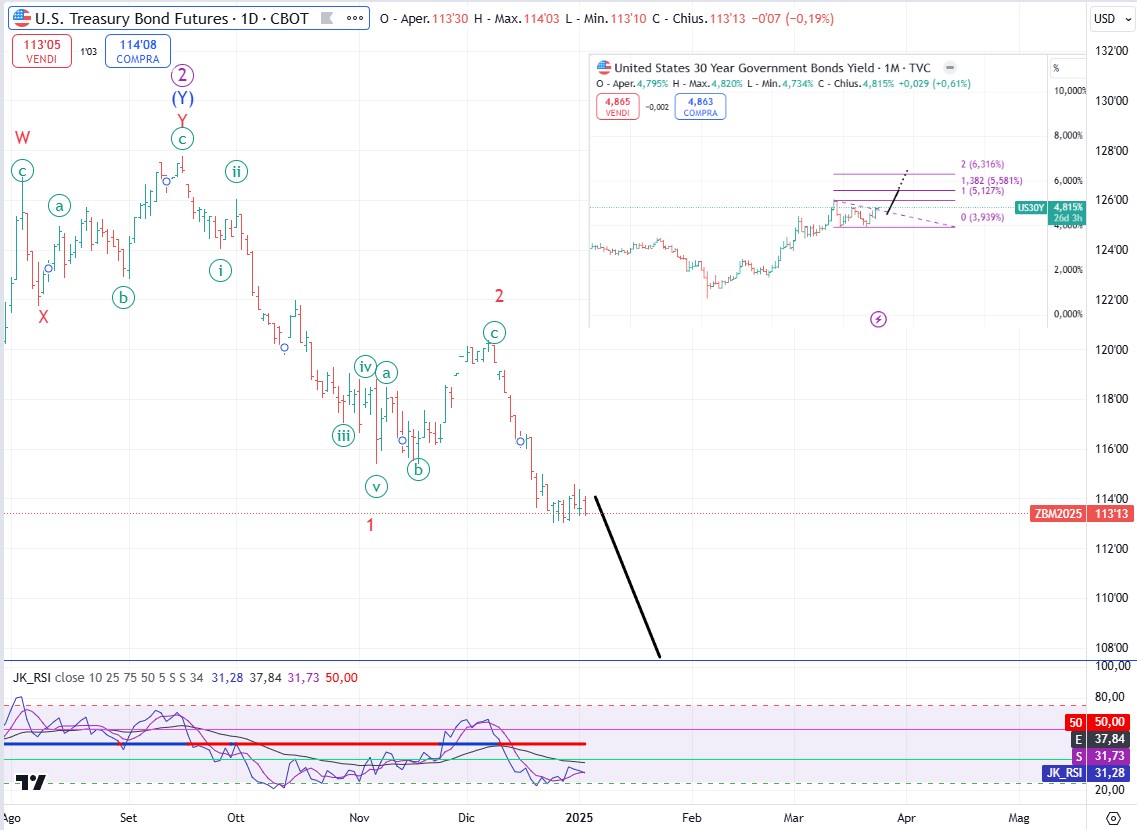1137x830 pixels.
Task: Click the Nov label on the time axis
Action: (359, 818)
